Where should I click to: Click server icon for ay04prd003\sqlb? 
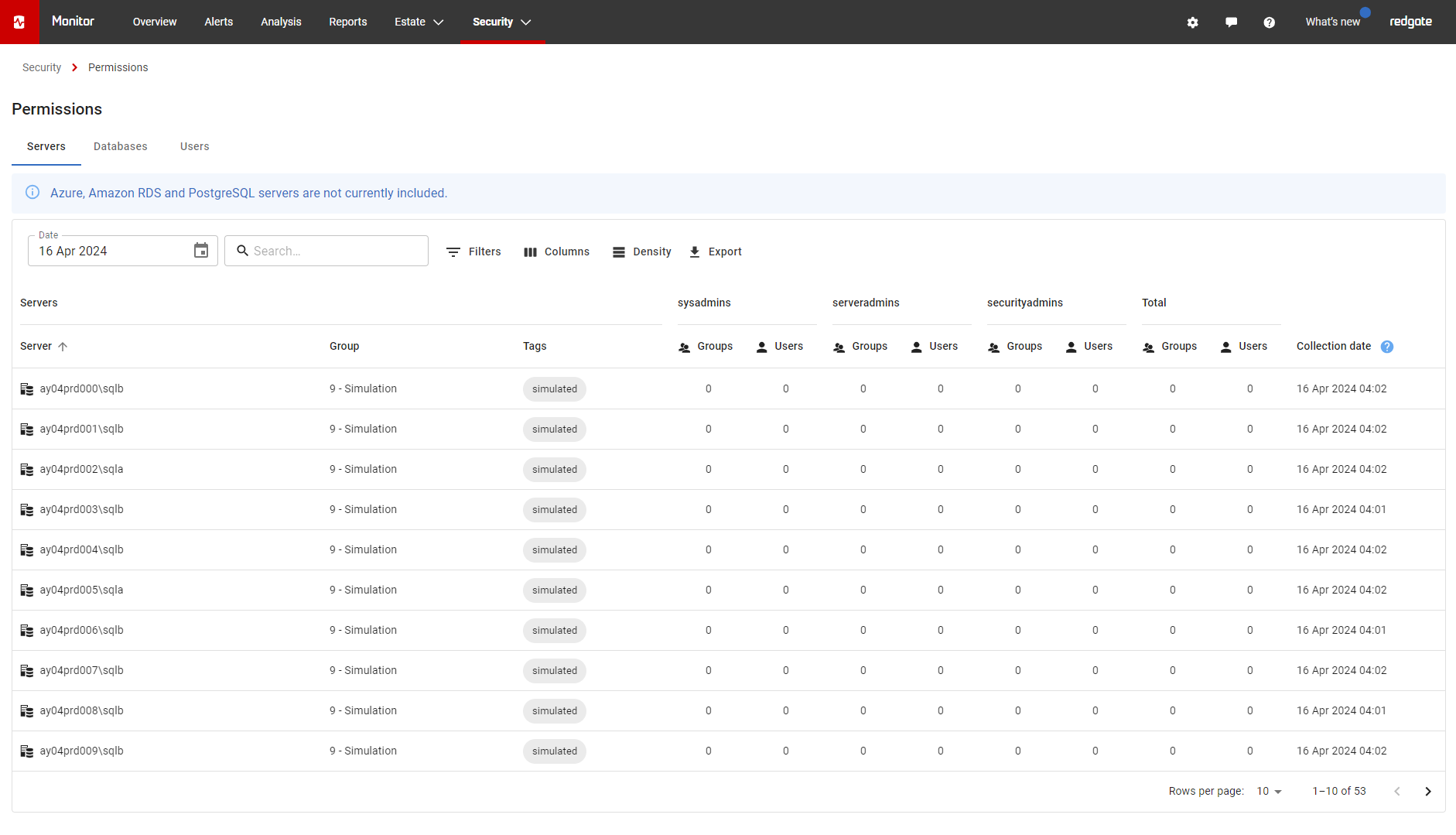(x=27, y=510)
